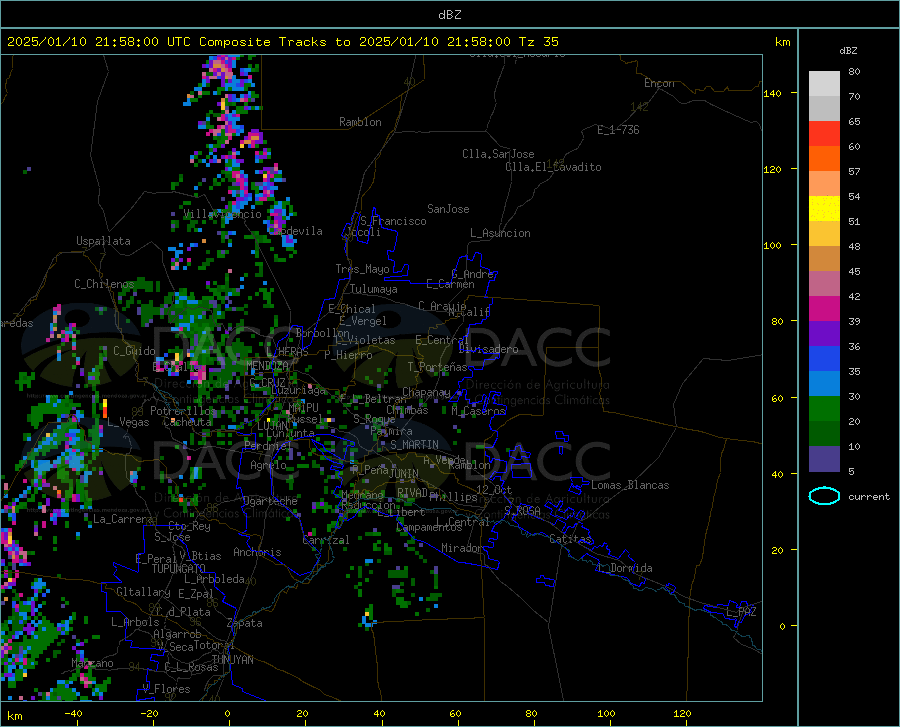
Task: Click the 54 dBZ yellow legend swatch
Action: click(824, 209)
